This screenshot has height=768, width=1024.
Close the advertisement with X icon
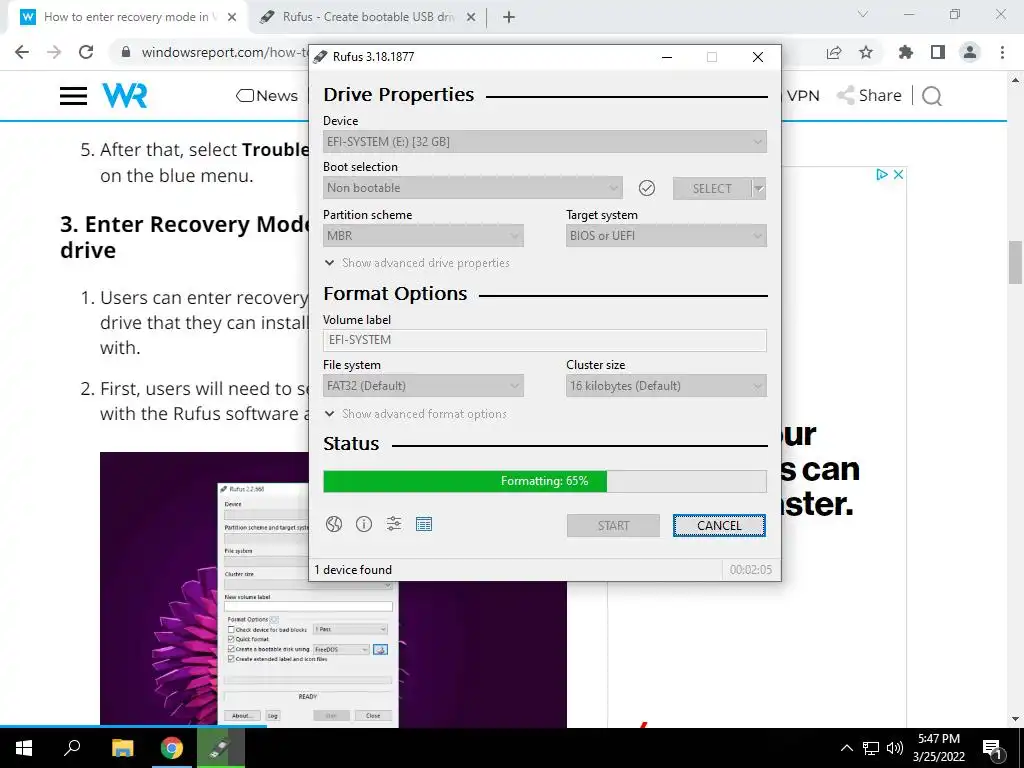tap(899, 174)
